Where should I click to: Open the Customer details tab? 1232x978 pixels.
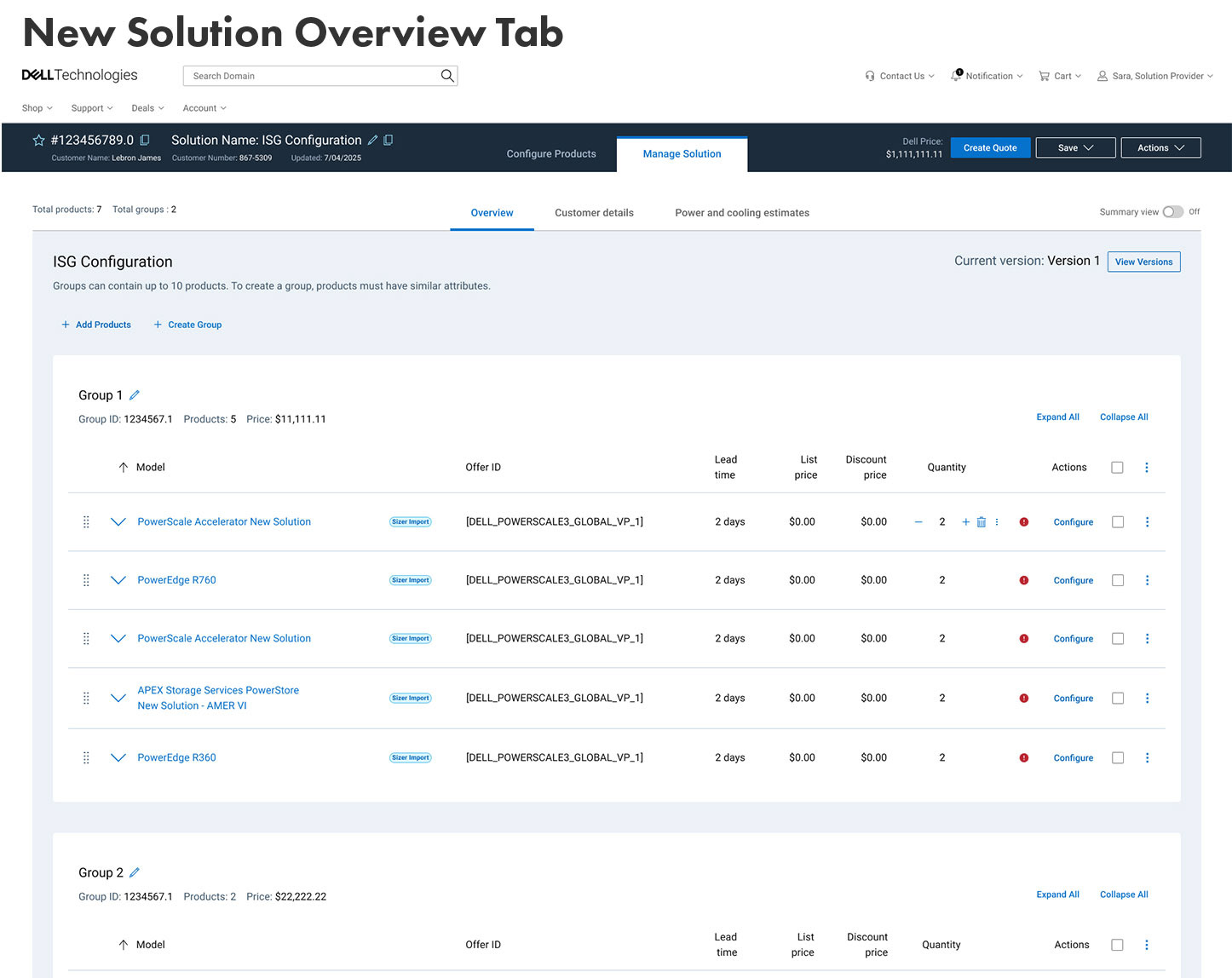594,213
